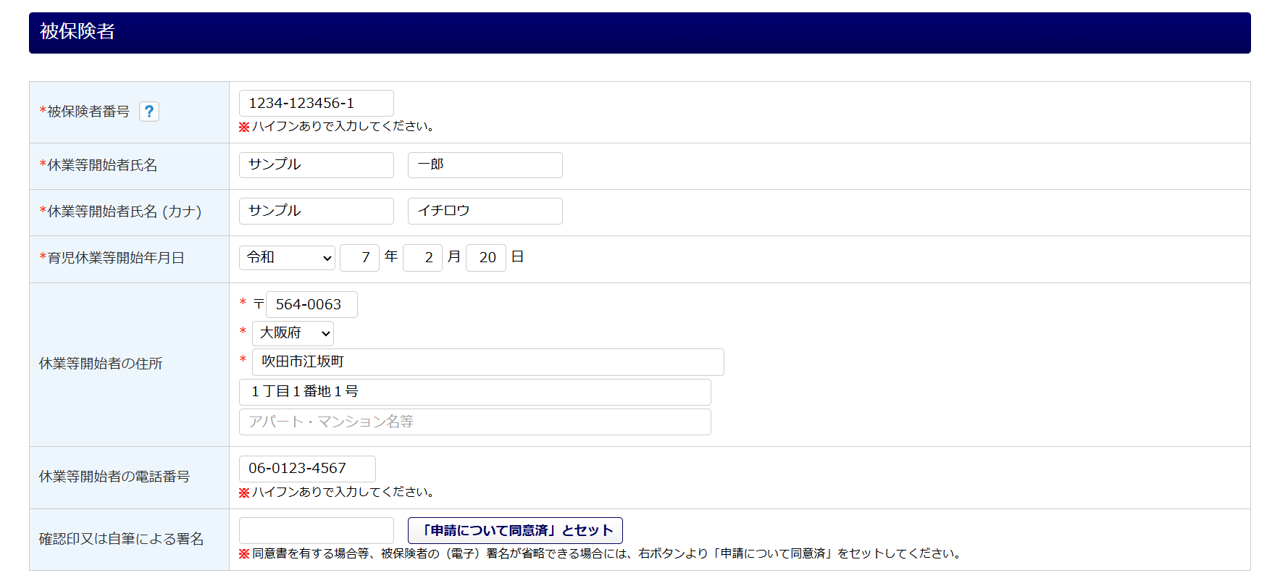Focus the month field showing 2

coord(423,258)
